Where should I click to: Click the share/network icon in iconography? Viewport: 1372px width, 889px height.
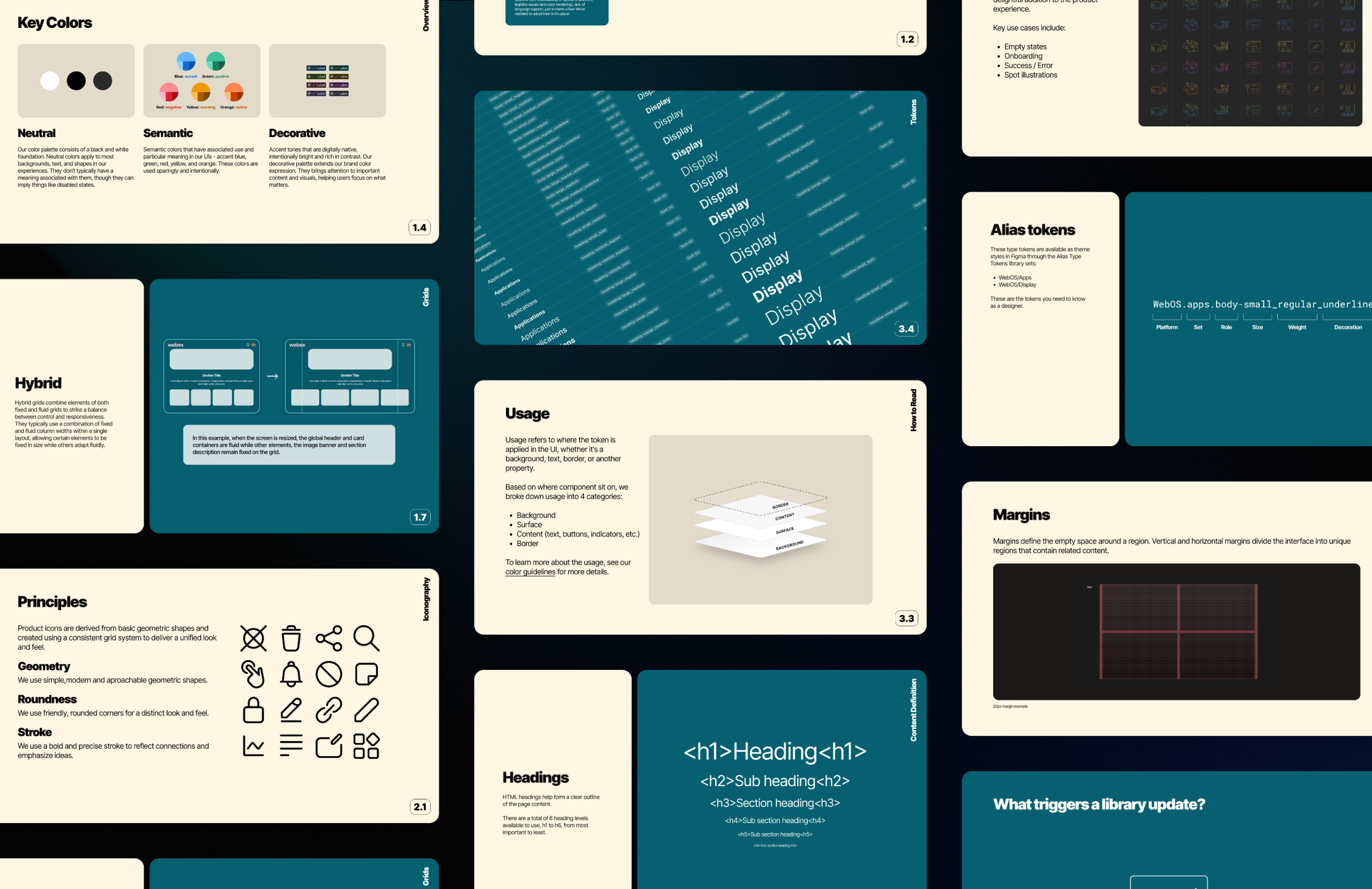click(328, 637)
